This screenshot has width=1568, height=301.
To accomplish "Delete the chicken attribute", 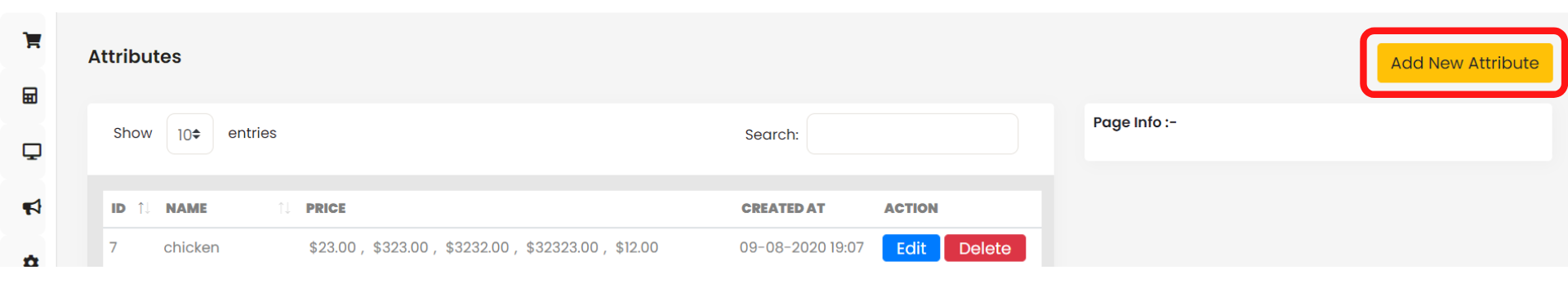I will point(985,248).
